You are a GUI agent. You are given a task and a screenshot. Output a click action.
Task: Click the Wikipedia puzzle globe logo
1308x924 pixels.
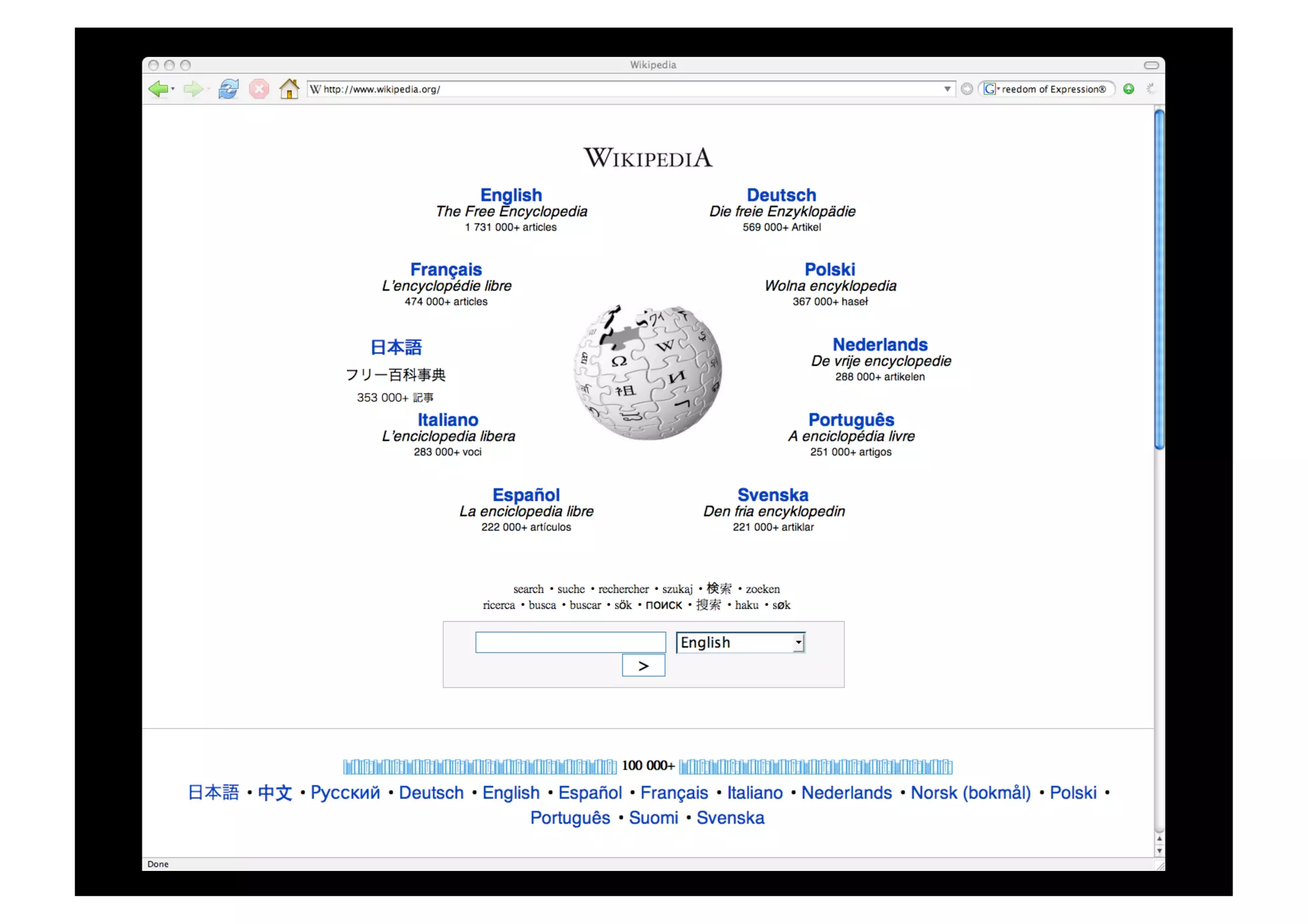coord(648,372)
